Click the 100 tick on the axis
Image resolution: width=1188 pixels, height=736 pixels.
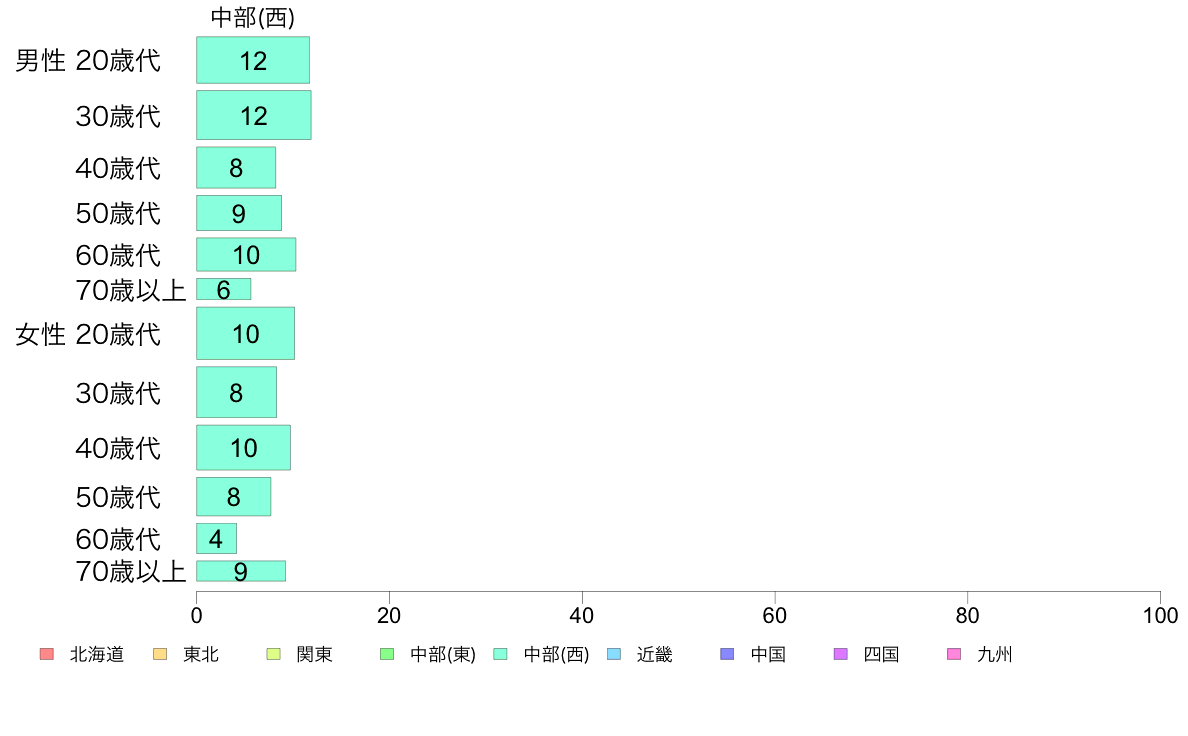coord(1160,615)
